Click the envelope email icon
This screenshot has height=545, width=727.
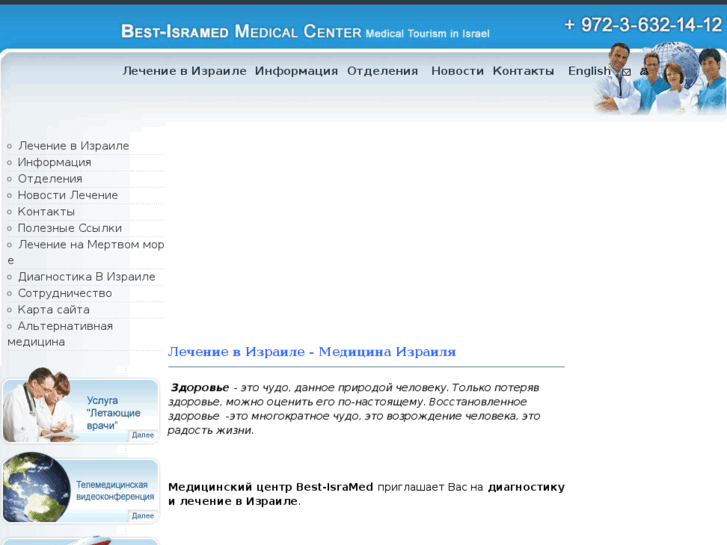626,72
